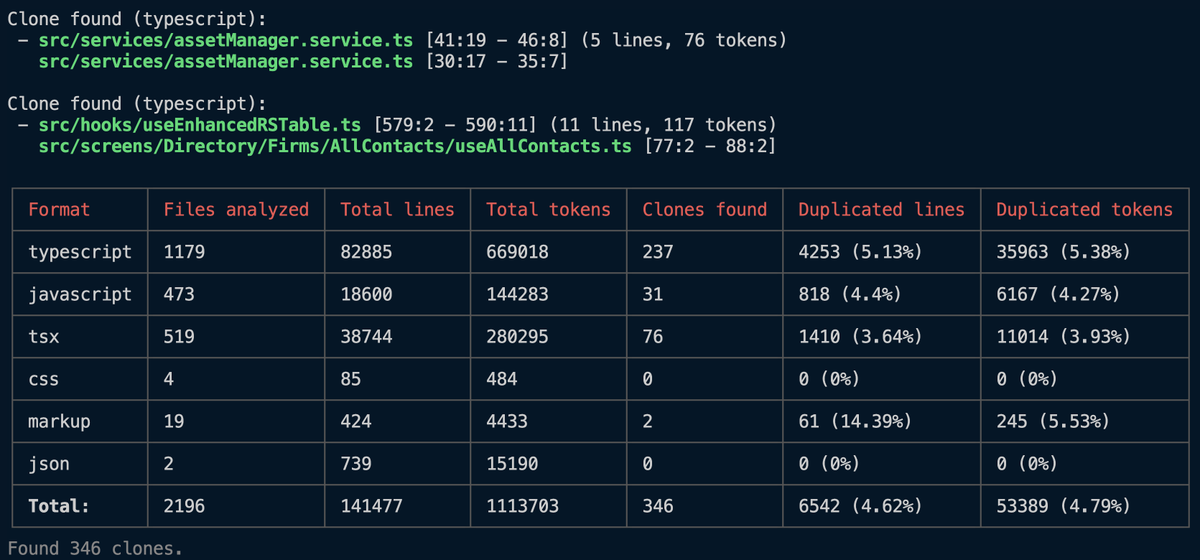
Task: Open the useAllContacts.ts file path
Action: [x=335, y=146]
